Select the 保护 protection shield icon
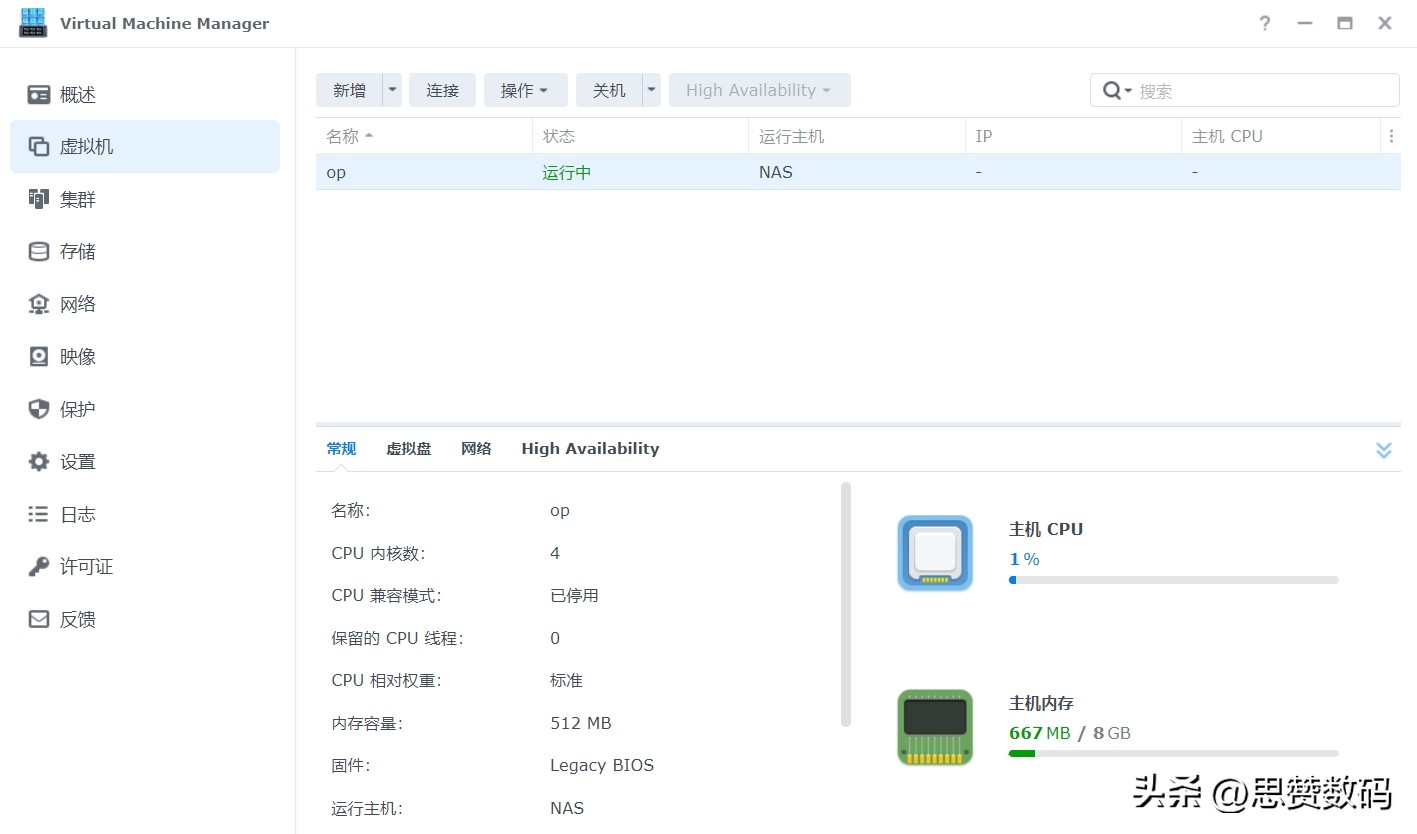 (x=39, y=409)
